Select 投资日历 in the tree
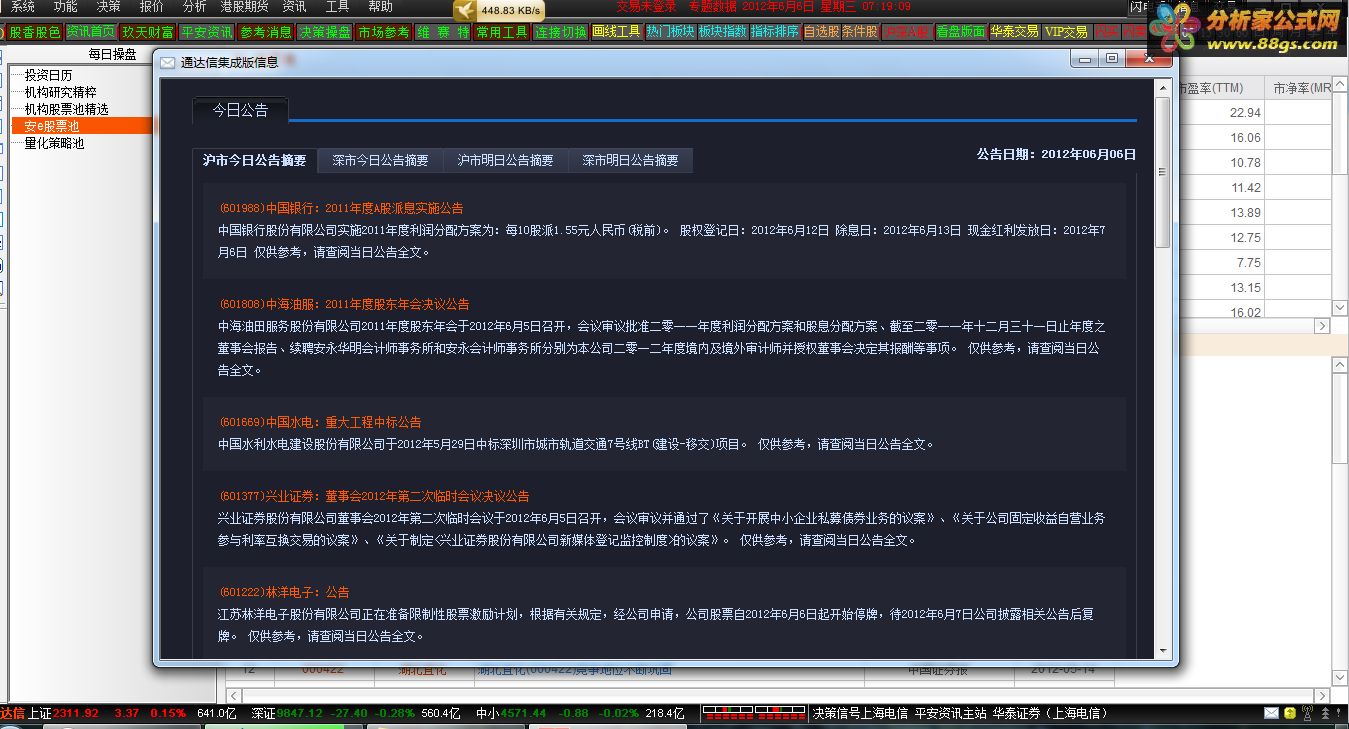Image resolution: width=1349 pixels, height=729 pixels. point(48,75)
